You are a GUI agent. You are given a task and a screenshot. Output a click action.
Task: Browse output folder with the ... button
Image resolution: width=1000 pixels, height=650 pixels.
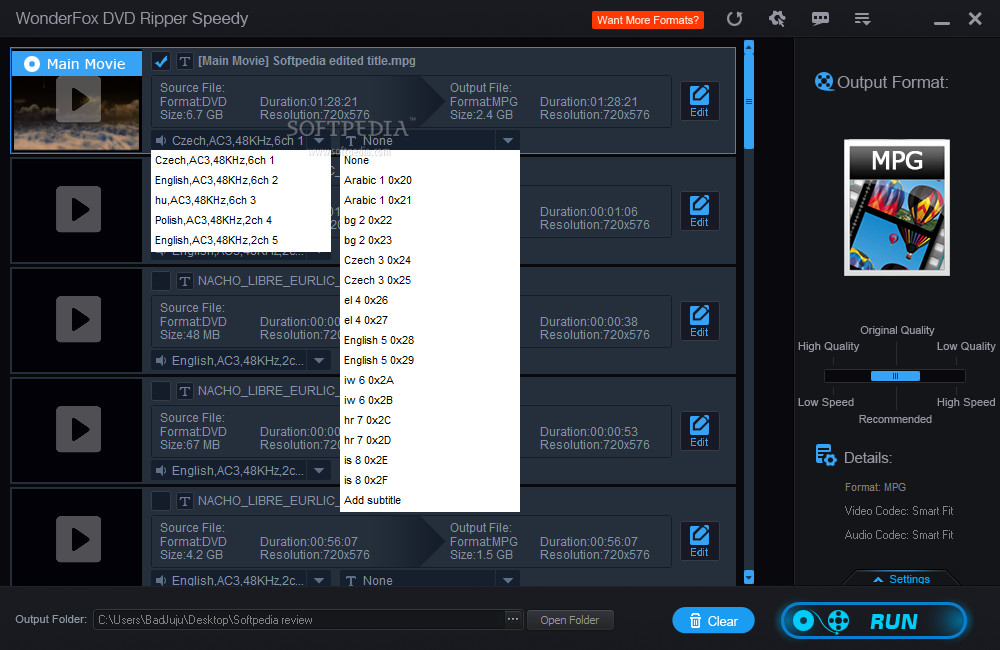(x=513, y=619)
